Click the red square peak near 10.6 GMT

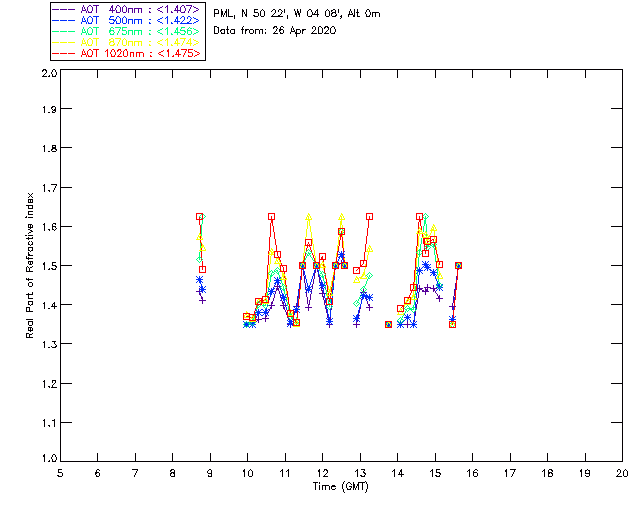click(x=271, y=216)
